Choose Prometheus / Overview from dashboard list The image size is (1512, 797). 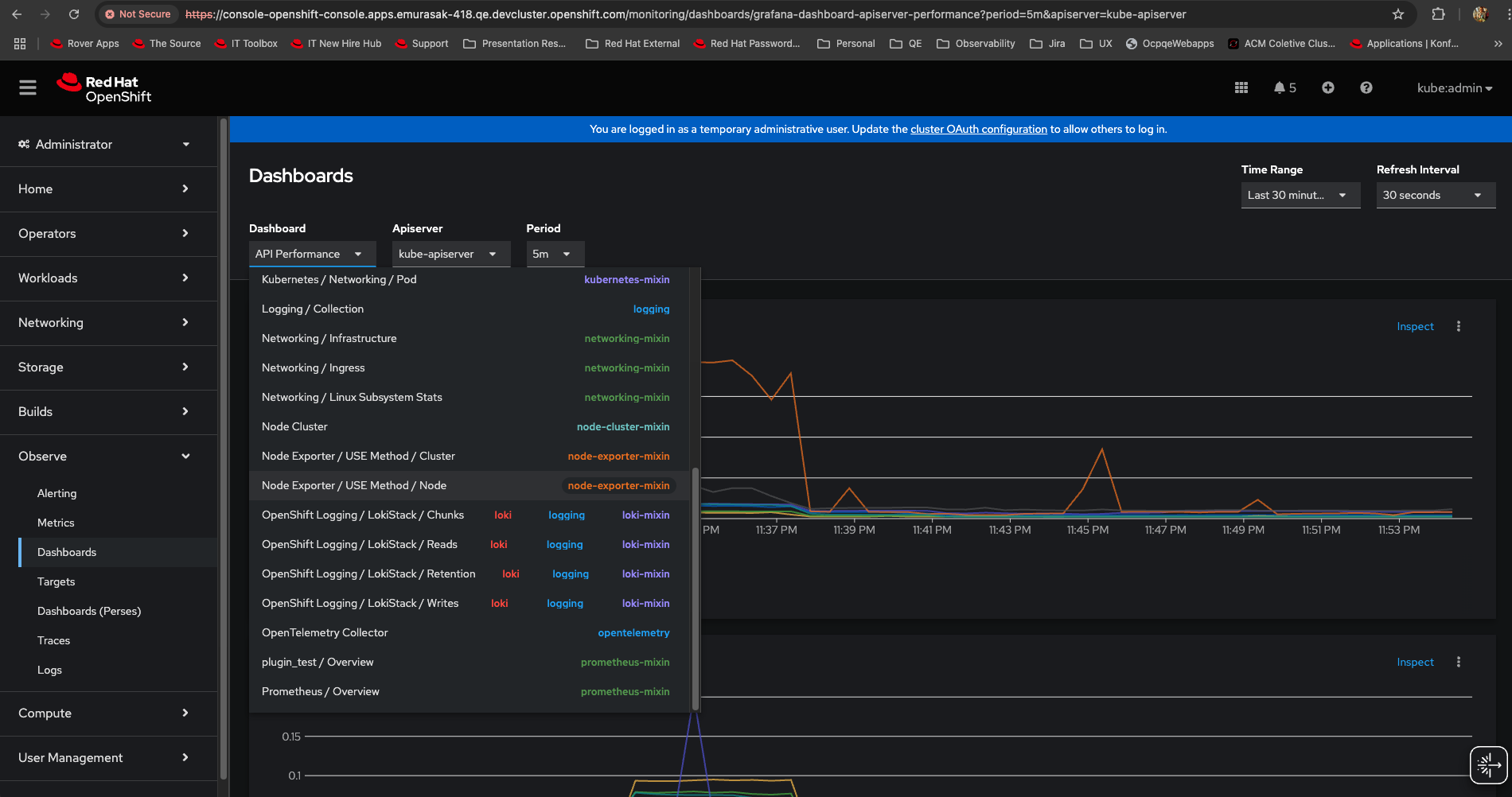[x=321, y=692]
